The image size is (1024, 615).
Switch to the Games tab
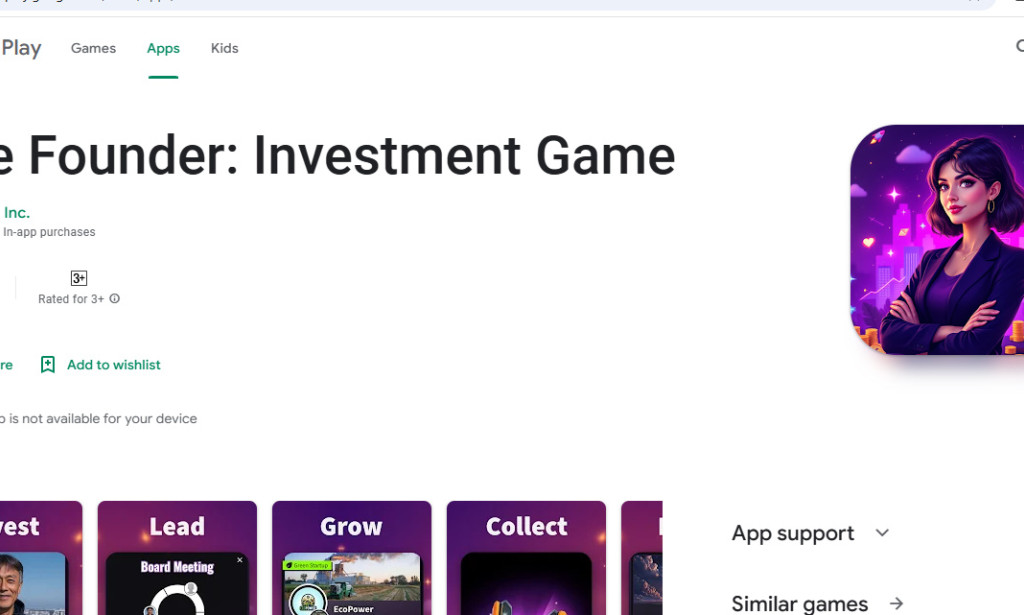click(93, 47)
